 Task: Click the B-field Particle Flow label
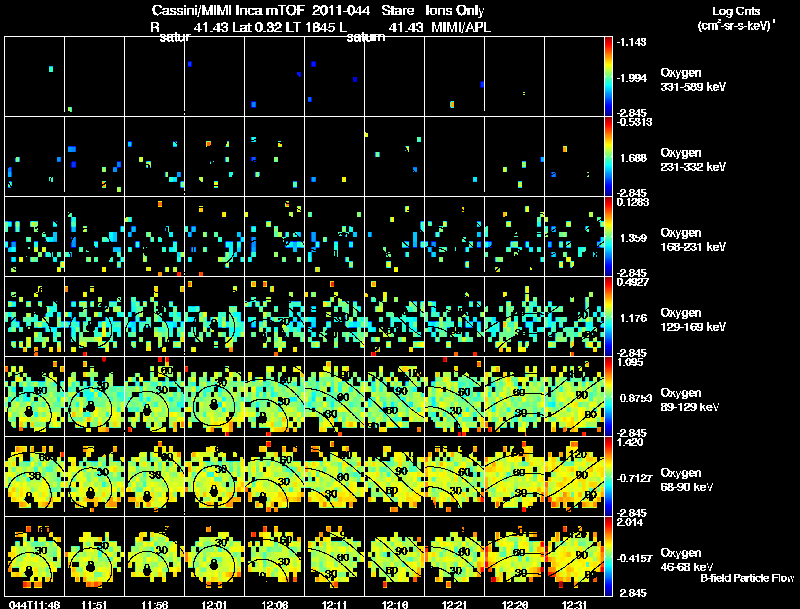[747, 578]
